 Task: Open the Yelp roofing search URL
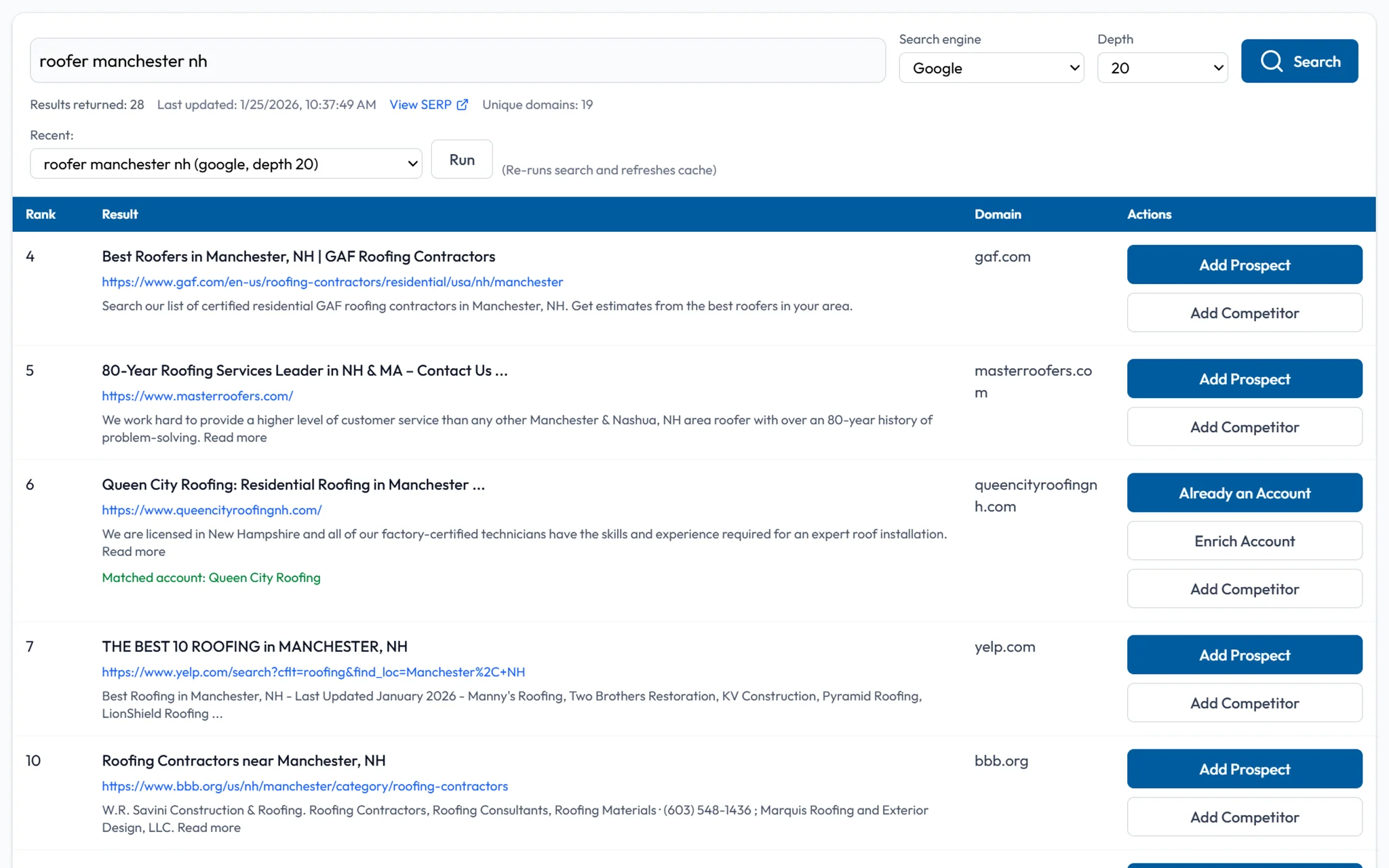pos(313,672)
